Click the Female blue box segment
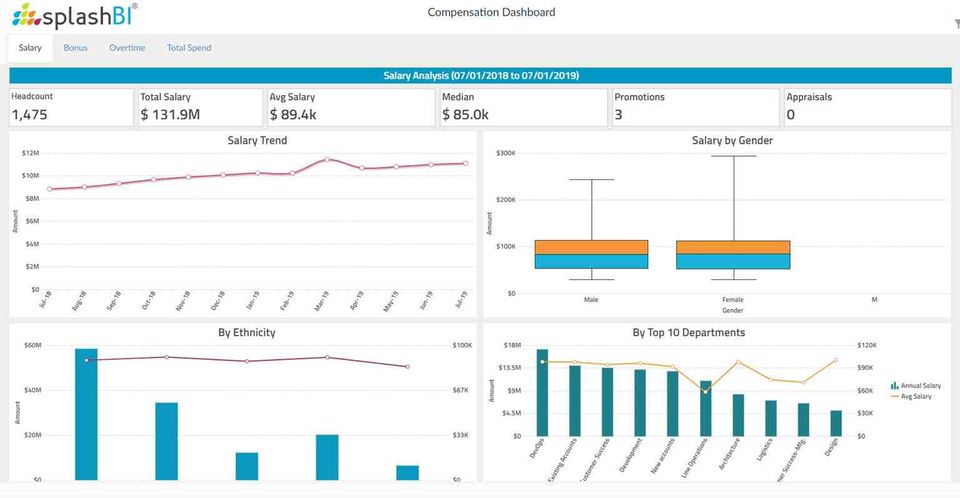The height and width of the screenshot is (498, 960). click(x=733, y=261)
